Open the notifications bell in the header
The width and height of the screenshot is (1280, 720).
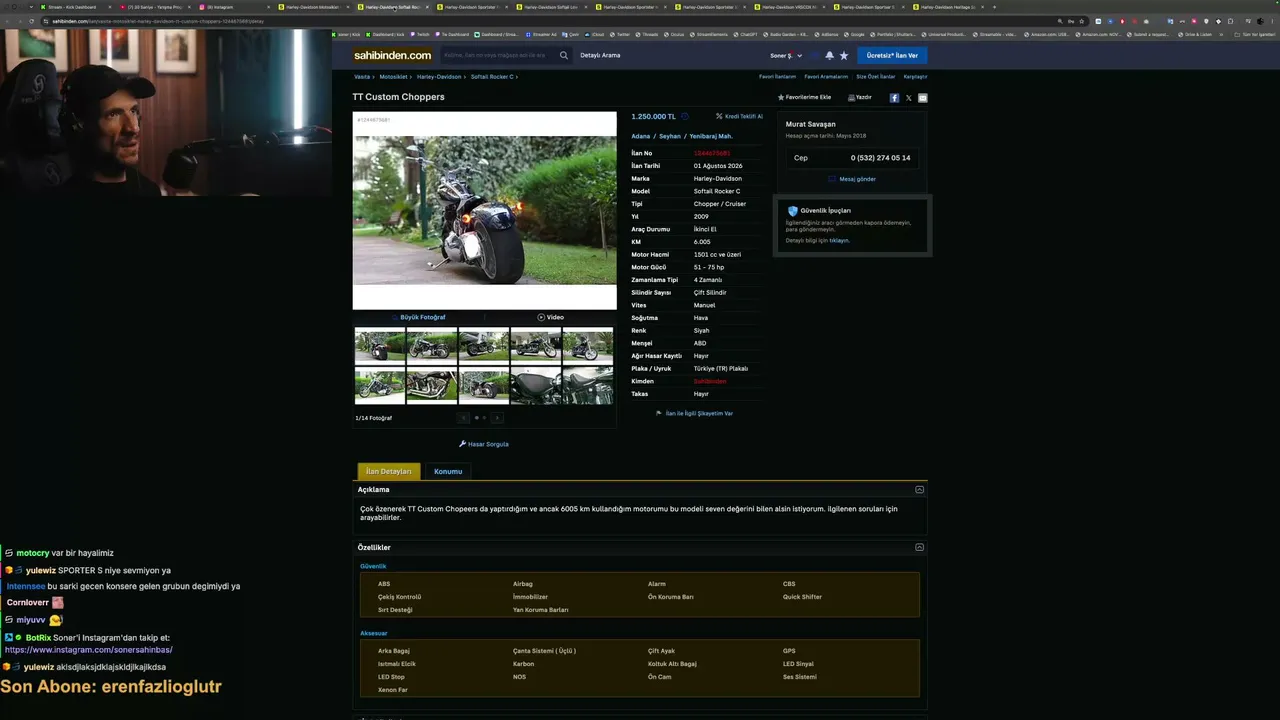pos(829,56)
